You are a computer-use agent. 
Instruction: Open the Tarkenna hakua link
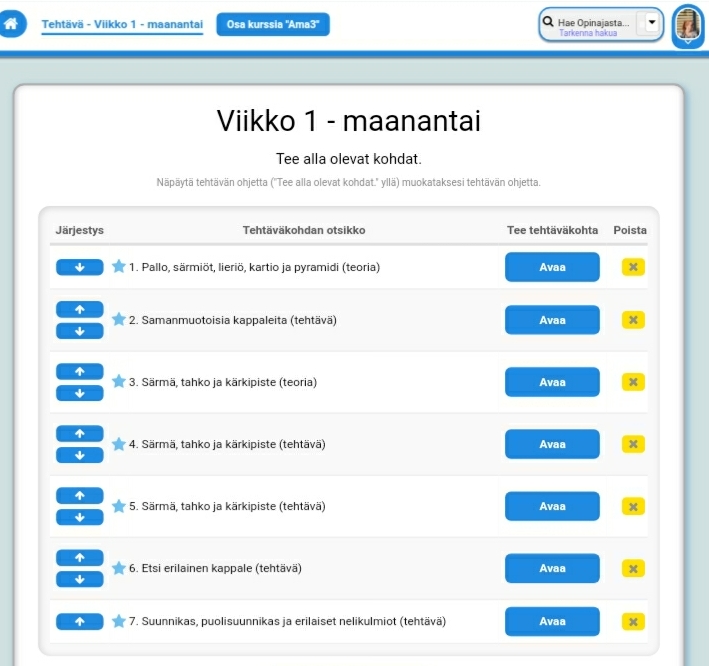[x=587, y=33]
